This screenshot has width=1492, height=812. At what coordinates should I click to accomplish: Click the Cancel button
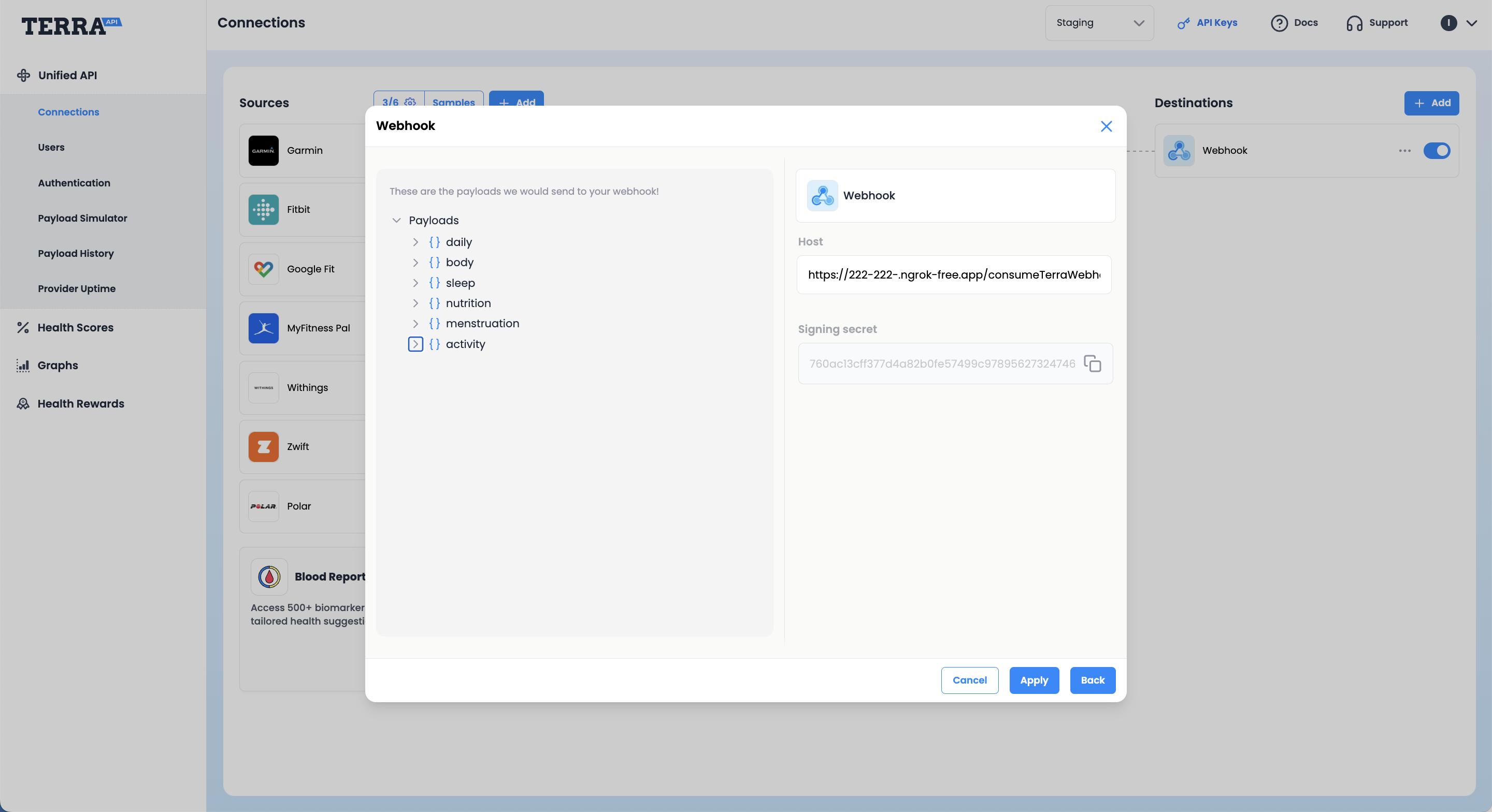click(970, 680)
